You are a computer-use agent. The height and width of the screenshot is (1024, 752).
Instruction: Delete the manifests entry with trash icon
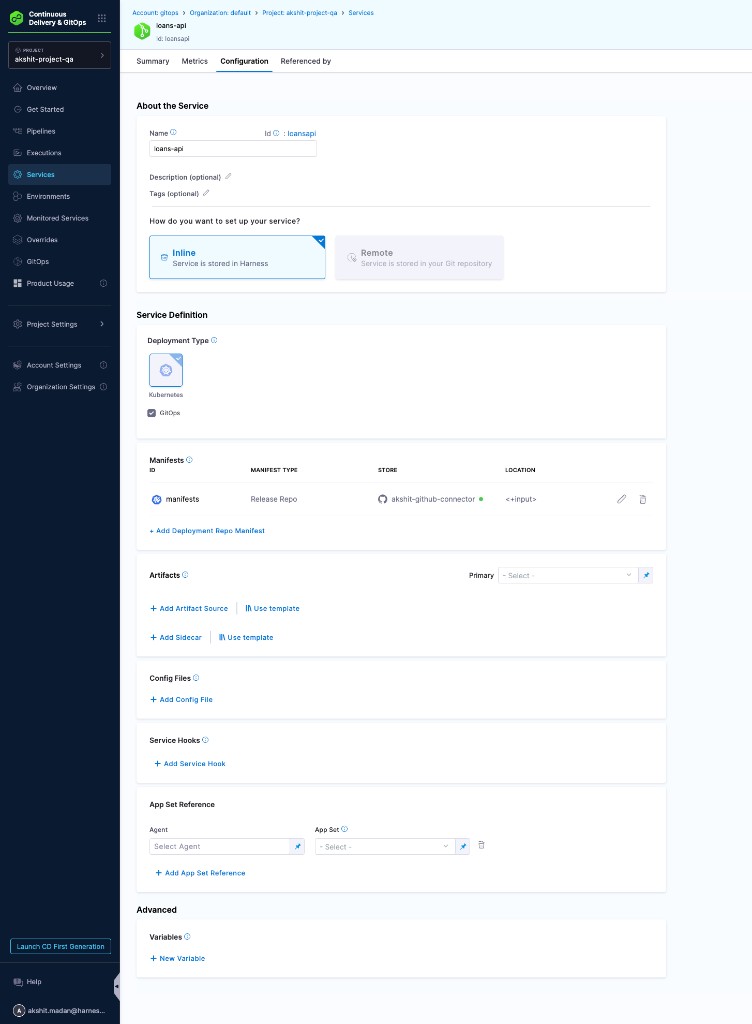[x=642, y=499]
